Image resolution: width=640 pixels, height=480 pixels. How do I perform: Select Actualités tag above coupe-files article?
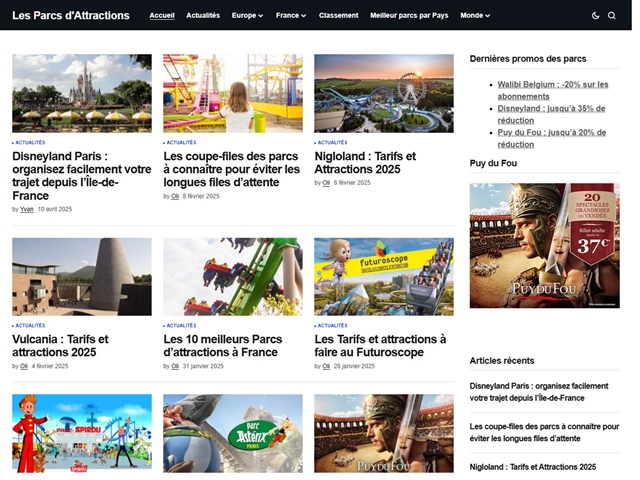pos(180,142)
